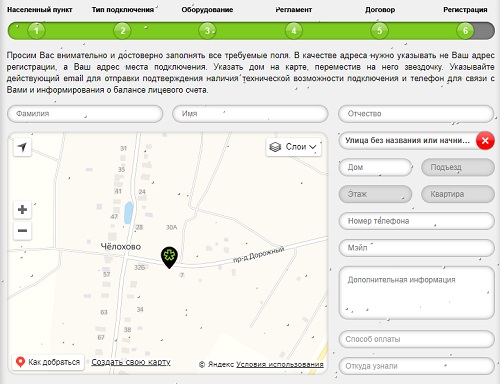500x384 pixels.
Task: Click house number 30А on map
Action: pos(172,227)
